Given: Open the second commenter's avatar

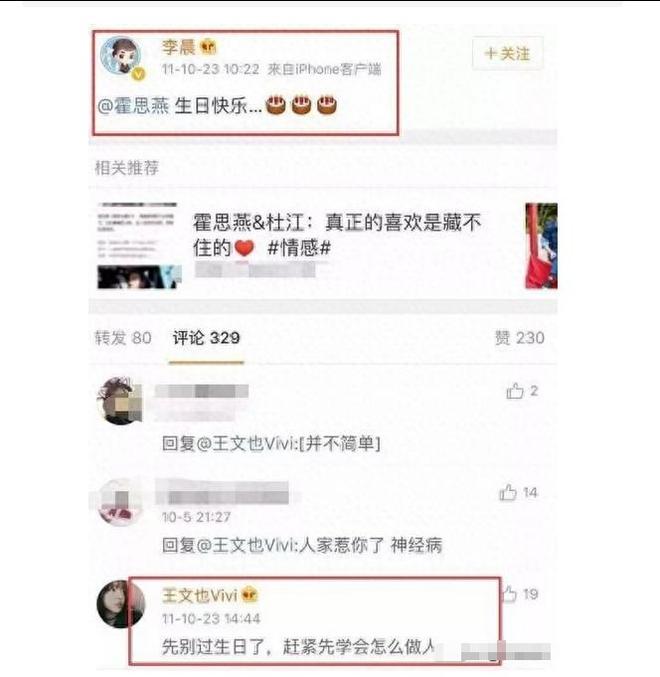Looking at the screenshot, I should coord(119,502).
